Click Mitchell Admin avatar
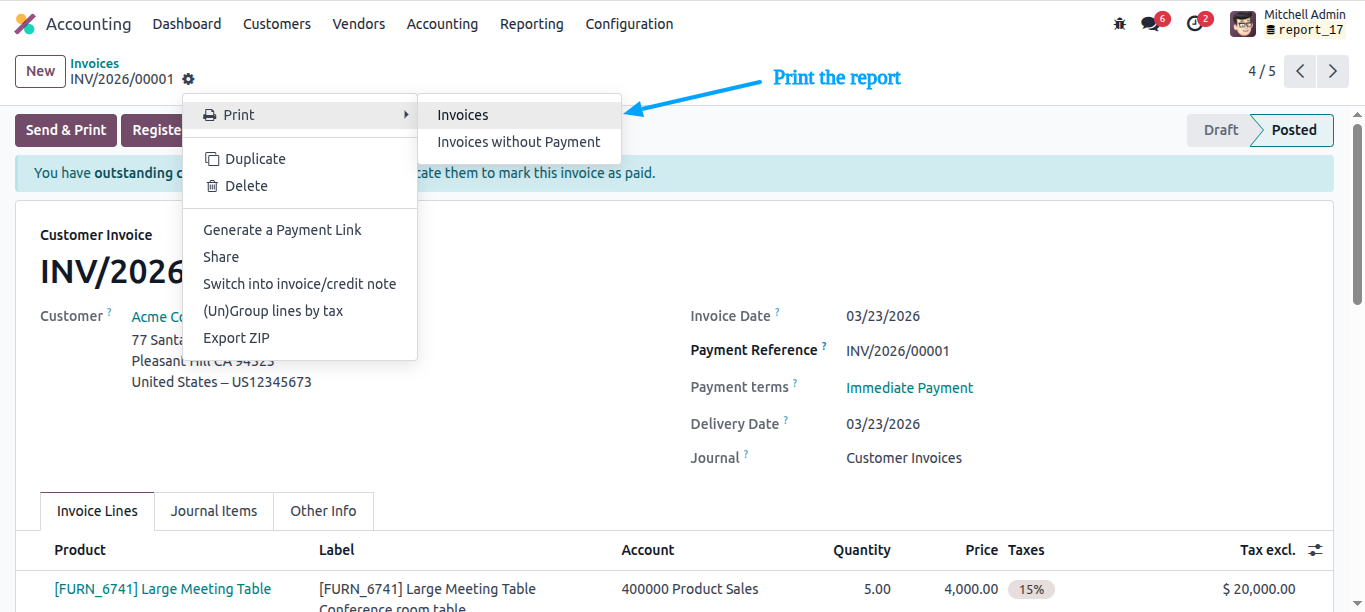This screenshot has height=612, width=1365. click(x=1243, y=24)
